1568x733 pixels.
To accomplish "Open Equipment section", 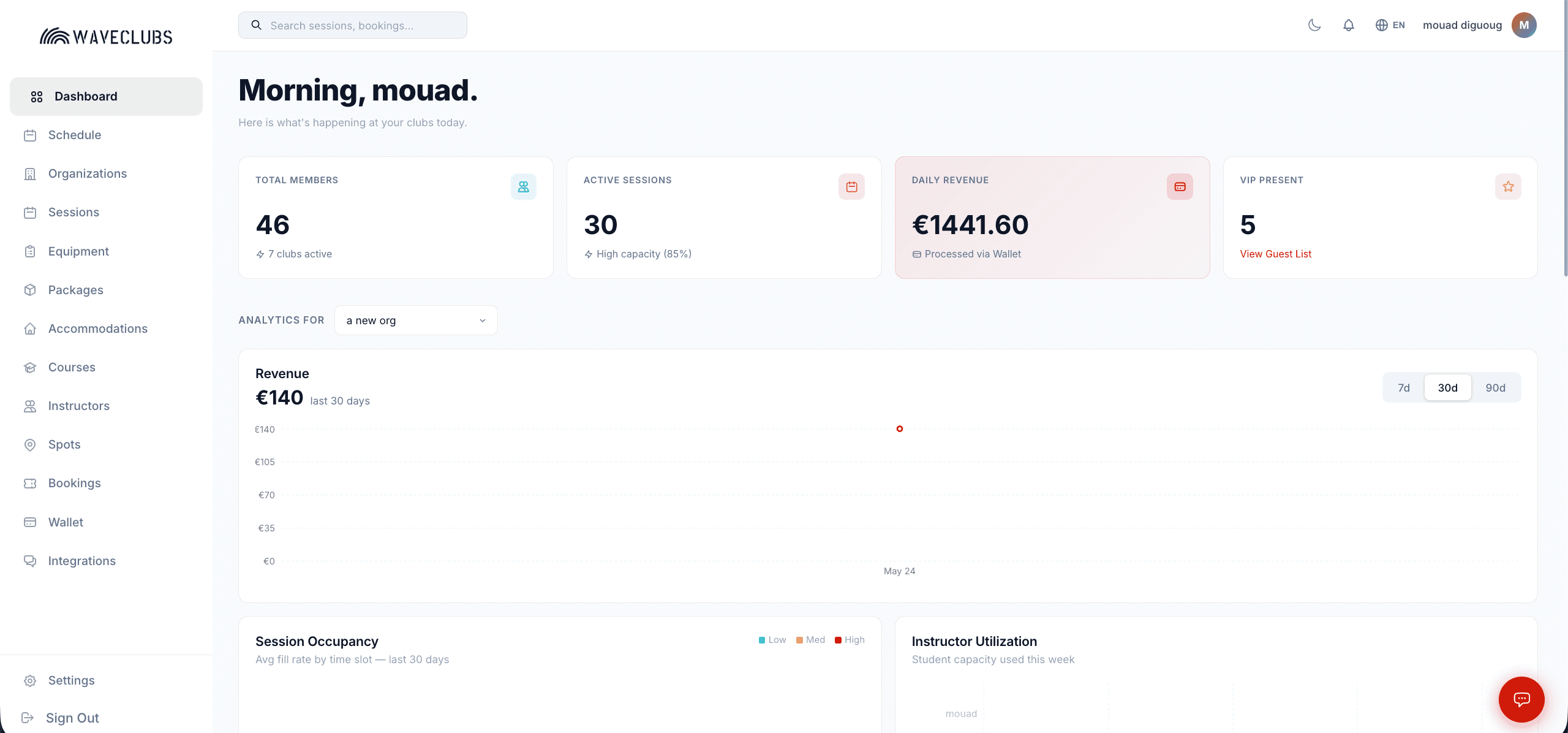I will (106, 251).
